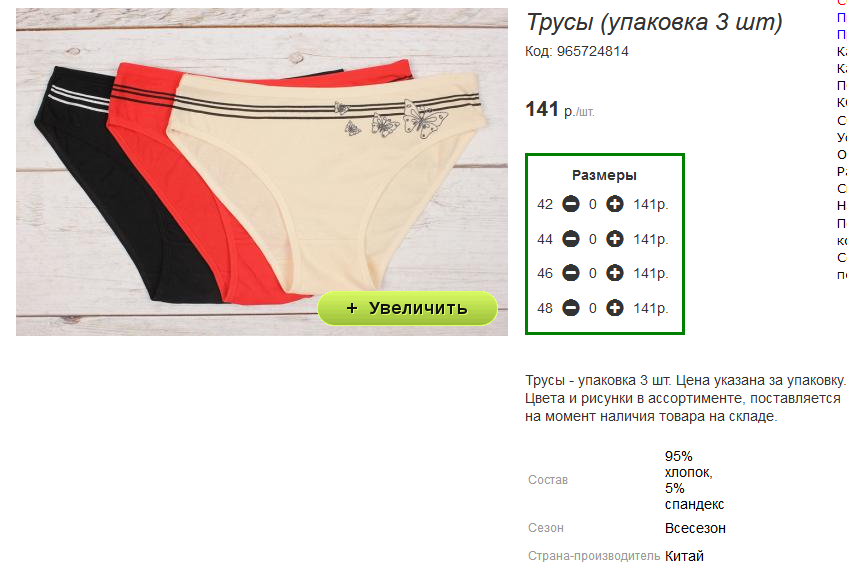
Task: Click the quantity value for size 48
Action: coord(593,308)
